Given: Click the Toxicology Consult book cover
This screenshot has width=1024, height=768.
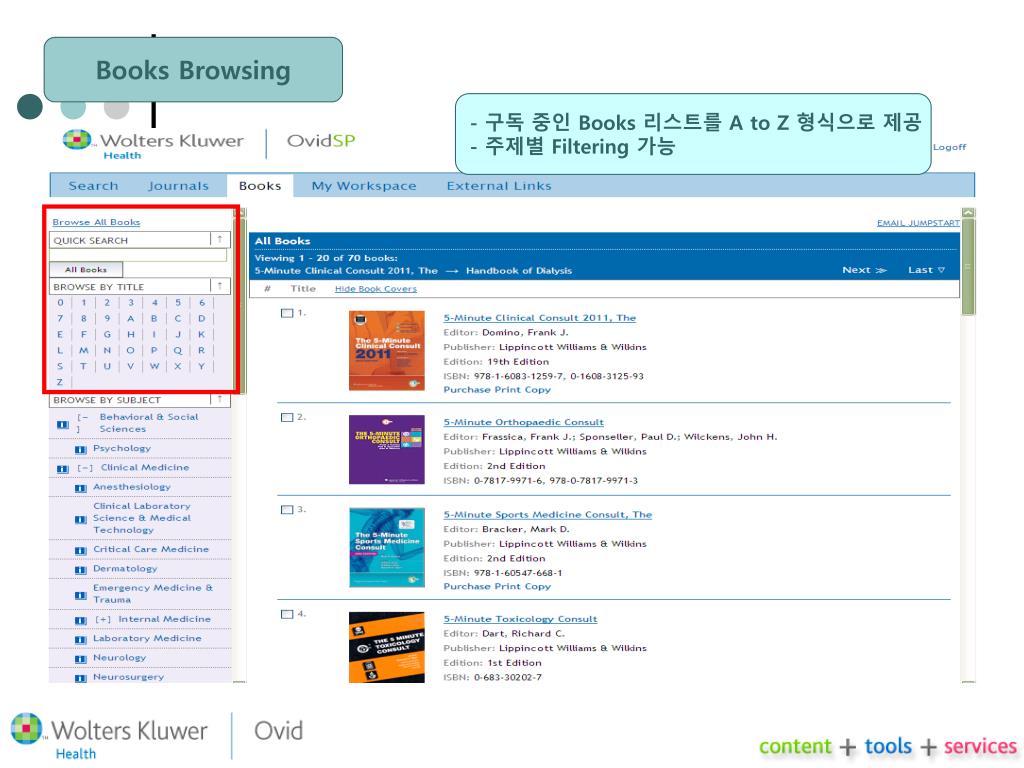Looking at the screenshot, I should point(387,647).
